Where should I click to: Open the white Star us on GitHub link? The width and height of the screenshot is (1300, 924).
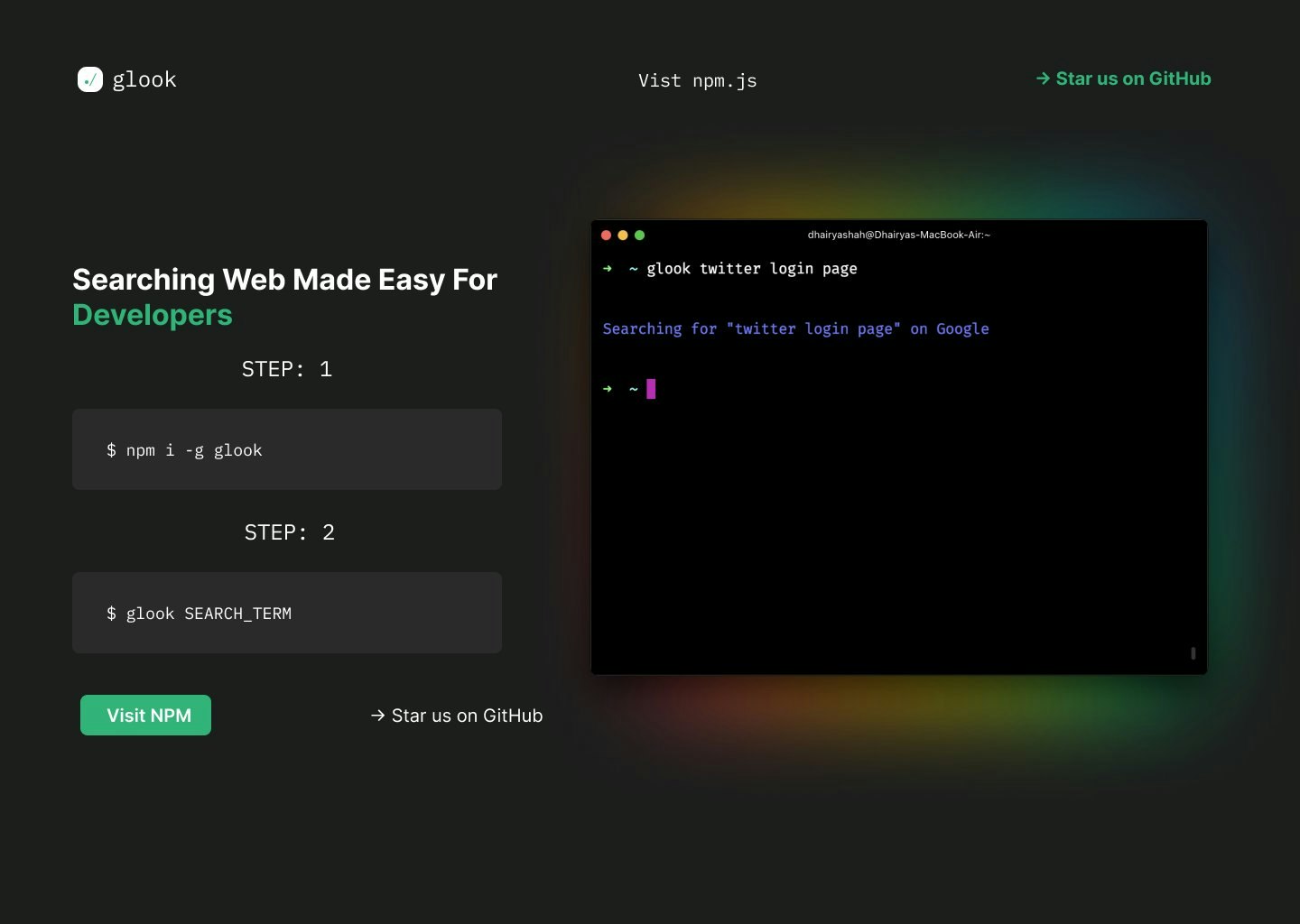(457, 716)
